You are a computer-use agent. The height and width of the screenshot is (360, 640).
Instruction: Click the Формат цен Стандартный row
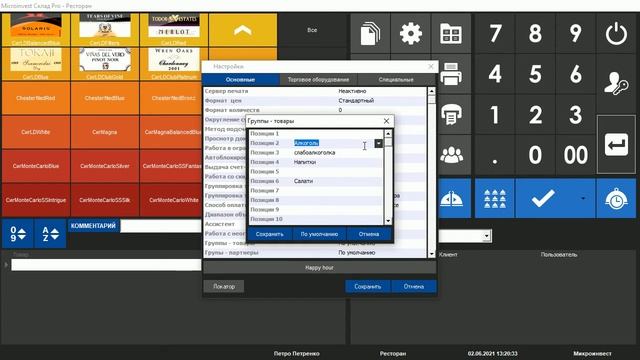(315, 100)
